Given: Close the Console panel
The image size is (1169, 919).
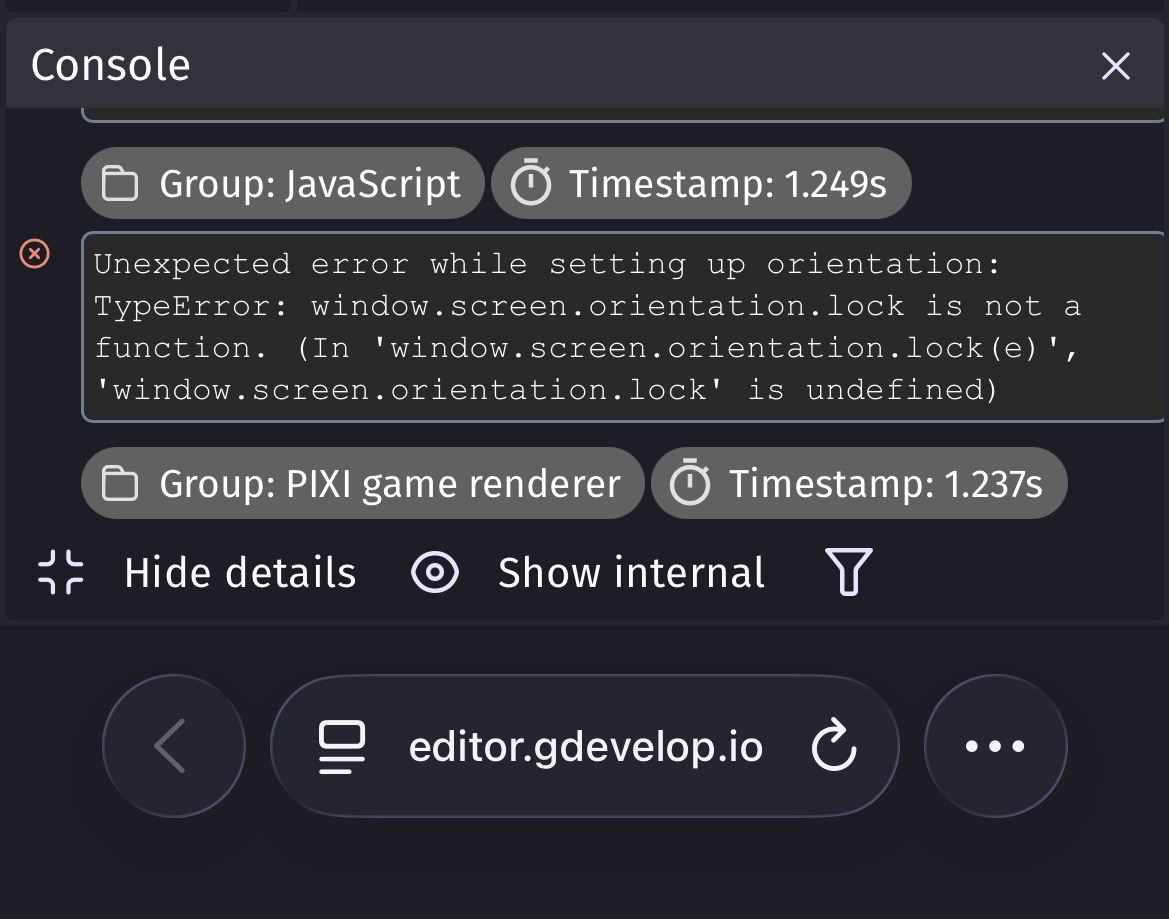Looking at the screenshot, I should pos(1115,66).
